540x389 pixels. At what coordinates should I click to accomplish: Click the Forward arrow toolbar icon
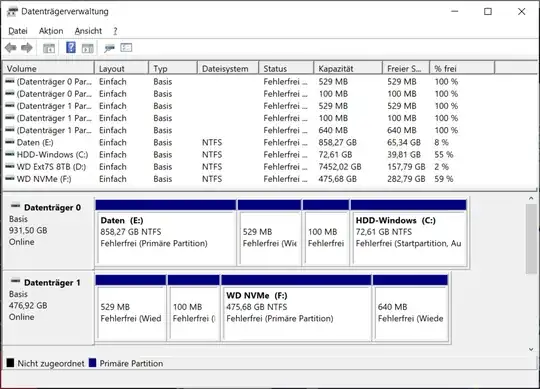[27, 48]
